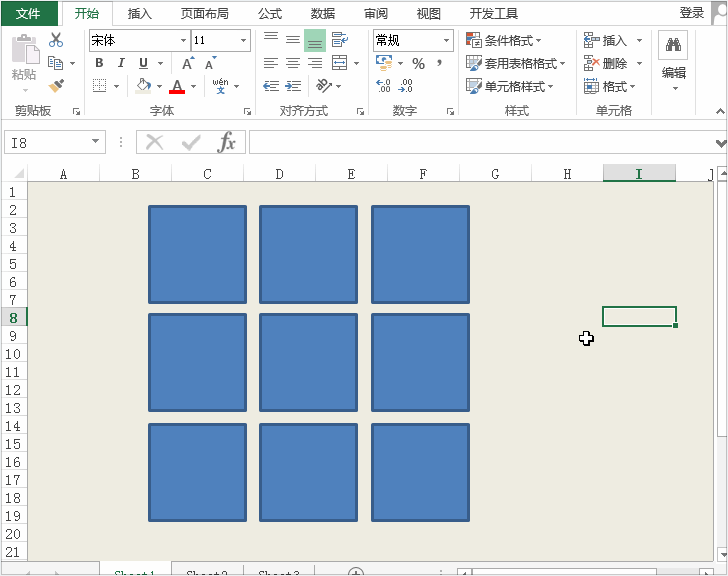The height and width of the screenshot is (576, 728).
Task: Open the 条件格式 conditional formatting dropdown
Action: click(504, 40)
